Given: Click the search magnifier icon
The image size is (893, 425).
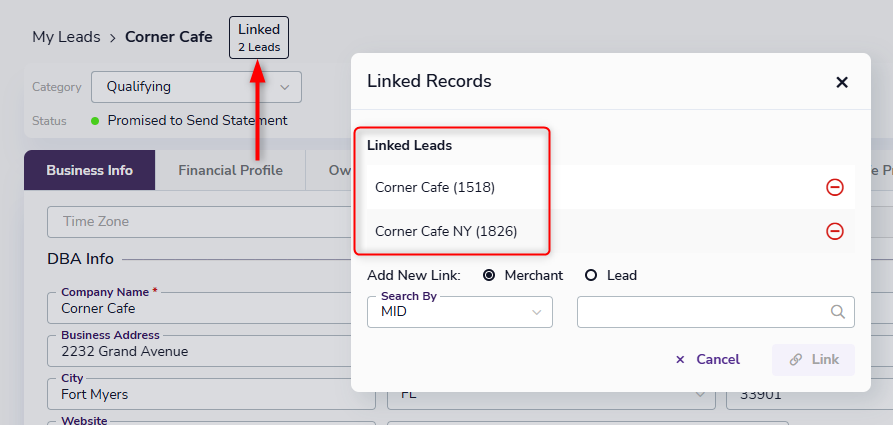Looking at the screenshot, I should [838, 312].
